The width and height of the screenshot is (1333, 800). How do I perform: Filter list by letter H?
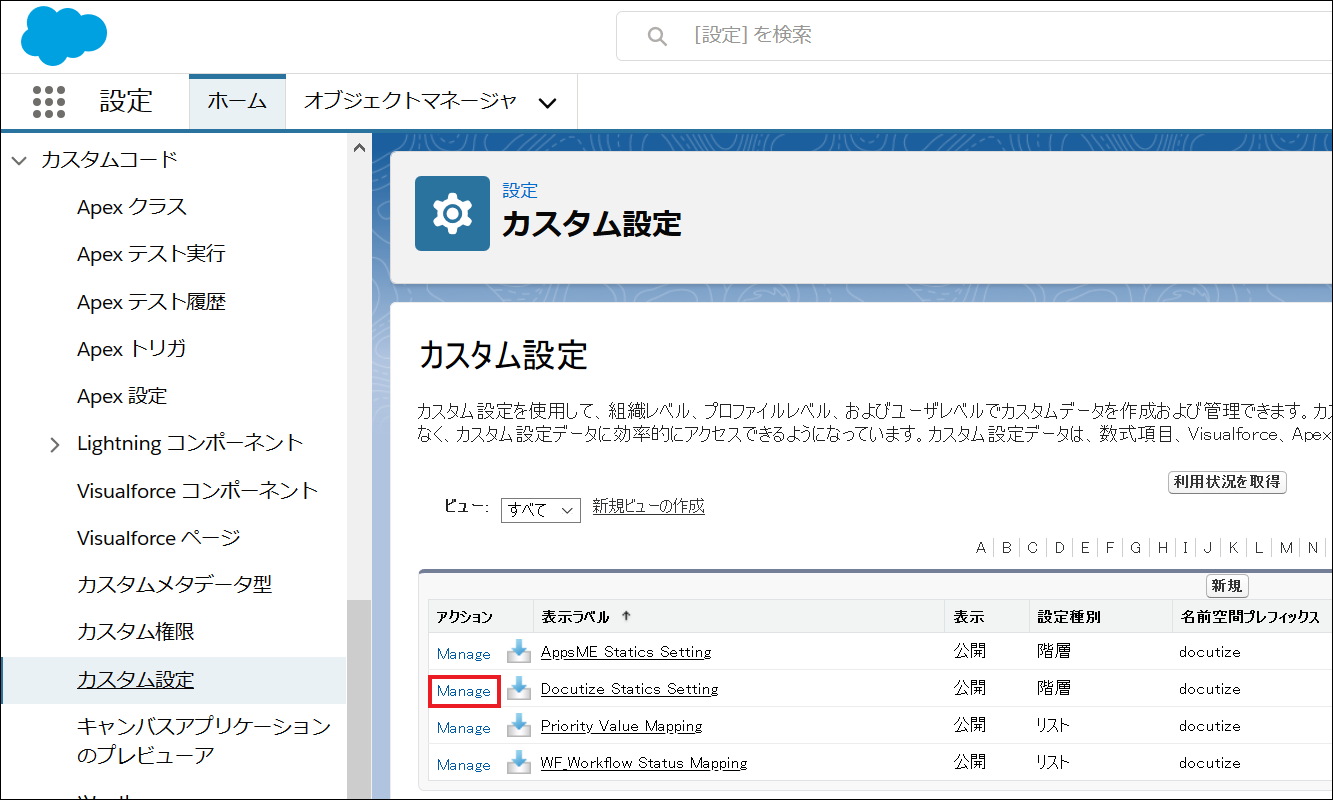point(1163,547)
